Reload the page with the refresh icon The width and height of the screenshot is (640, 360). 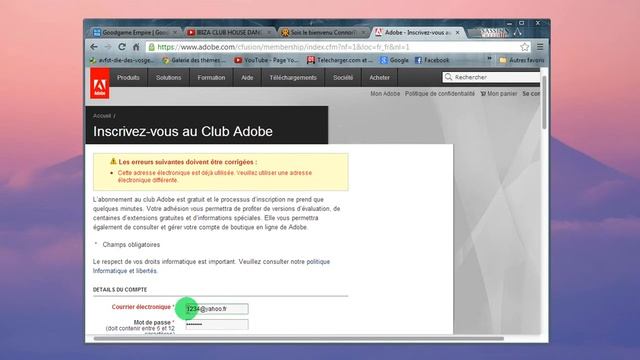tap(122, 47)
